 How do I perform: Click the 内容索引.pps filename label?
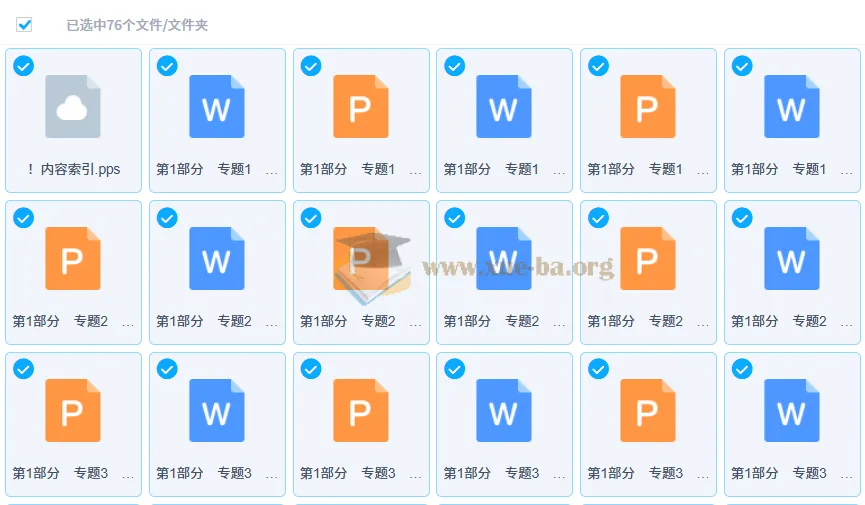pos(73,170)
